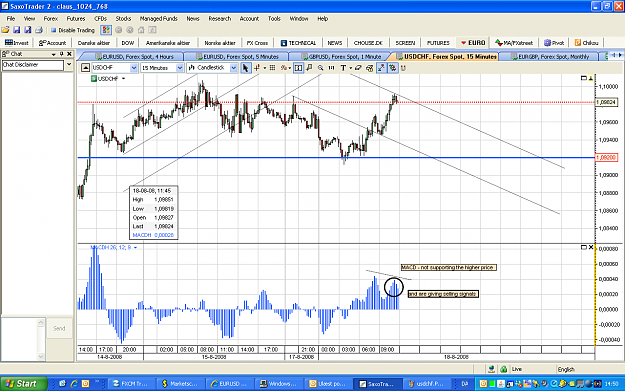
Task: Click the FUTURES workspace button
Action: point(438,43)
